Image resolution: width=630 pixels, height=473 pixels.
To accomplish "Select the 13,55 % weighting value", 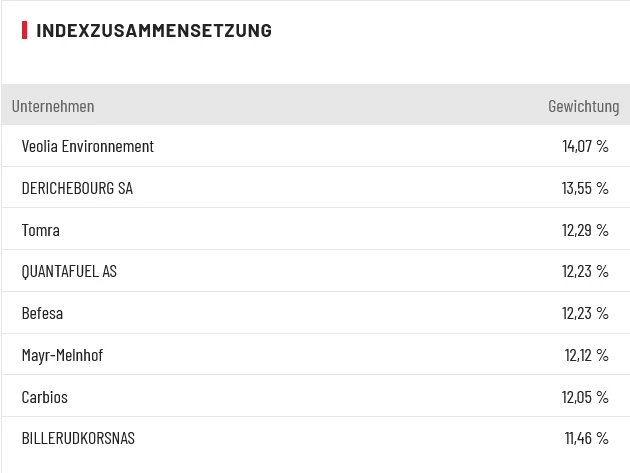I will pyautogui.click(x=585, y=188).
